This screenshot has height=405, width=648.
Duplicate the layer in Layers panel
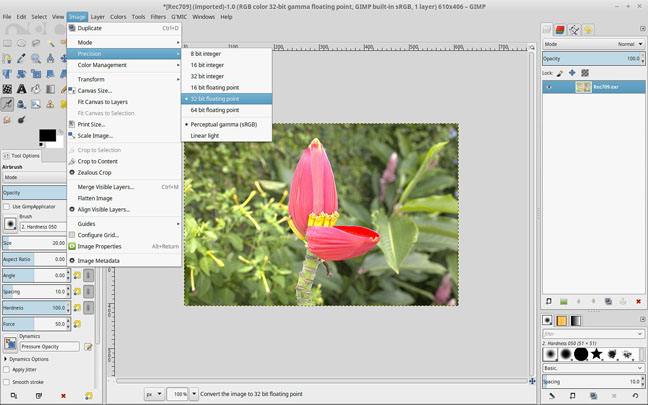coord(608,301)
